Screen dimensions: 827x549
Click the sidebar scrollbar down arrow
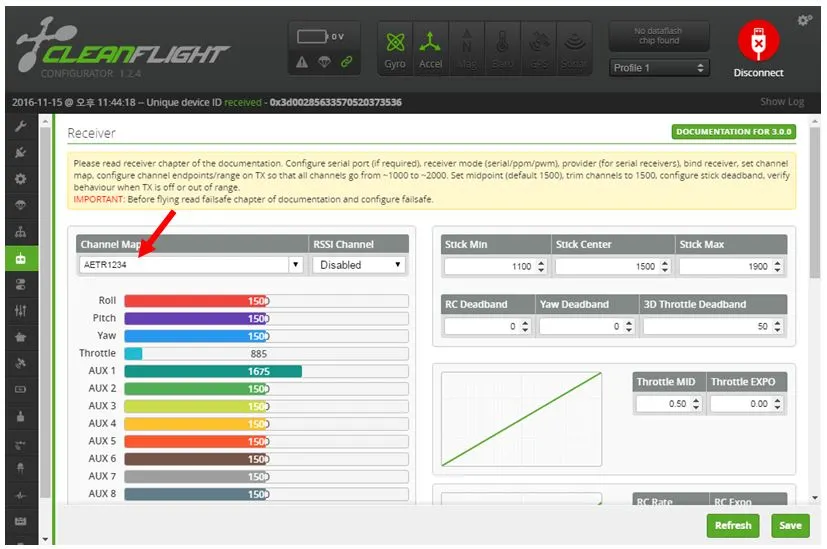tap(45, 539)
